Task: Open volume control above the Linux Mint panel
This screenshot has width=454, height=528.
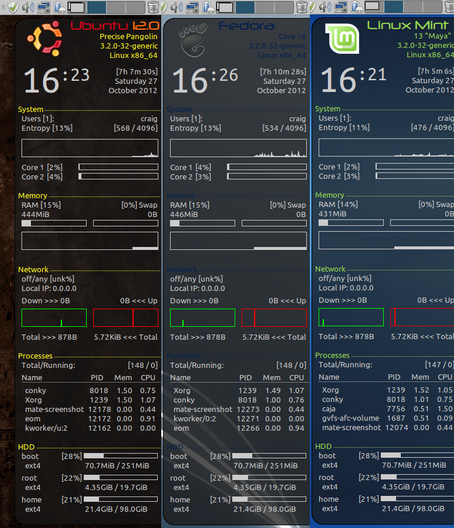Action: coord(325,7)
